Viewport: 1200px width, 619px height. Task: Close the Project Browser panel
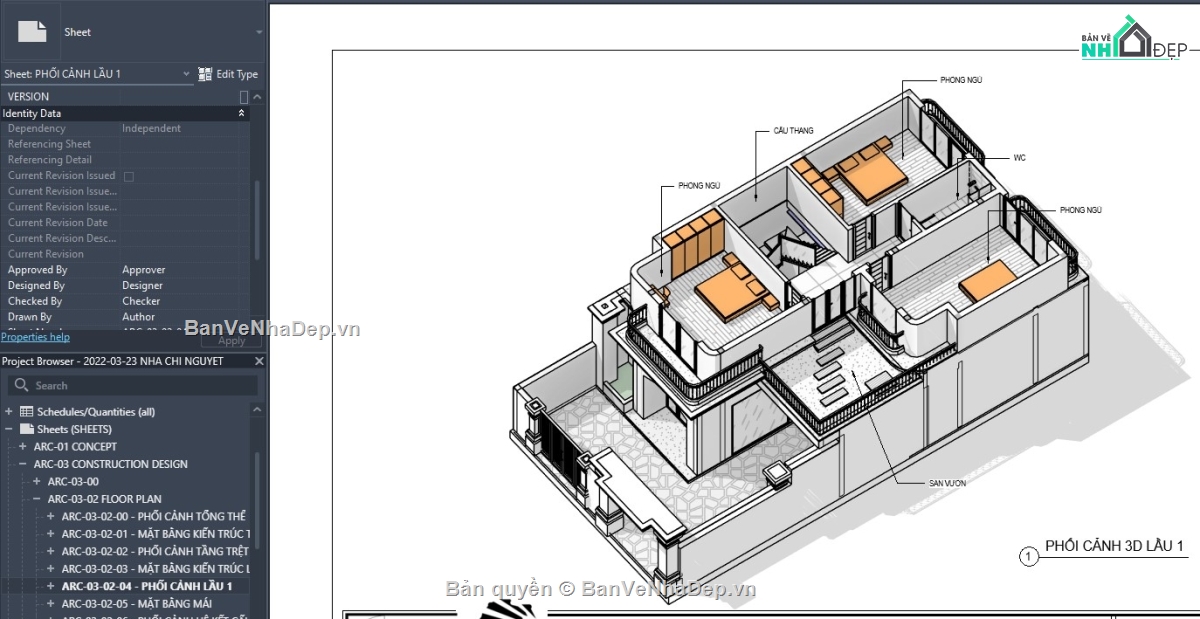[259, 361]
